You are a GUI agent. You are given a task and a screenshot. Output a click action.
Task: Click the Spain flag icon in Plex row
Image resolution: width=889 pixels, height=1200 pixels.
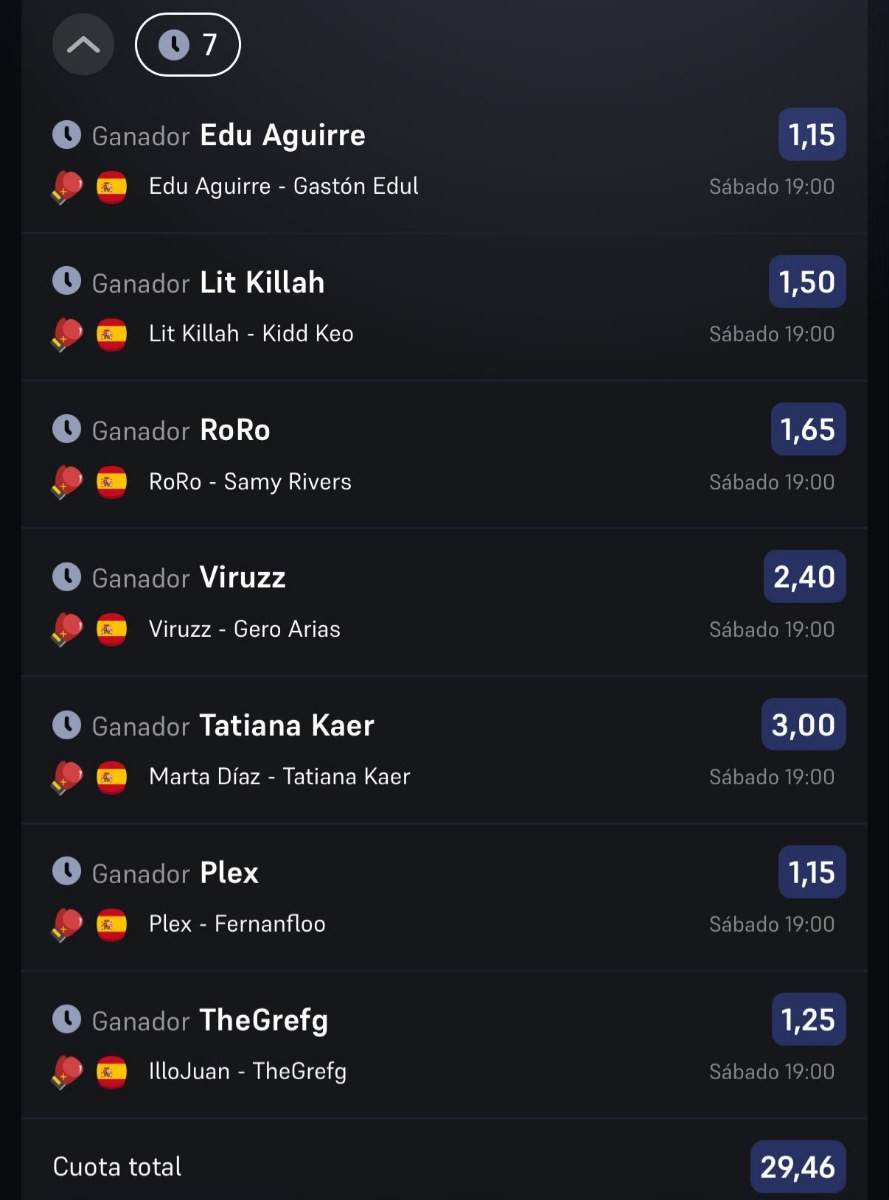112,925
